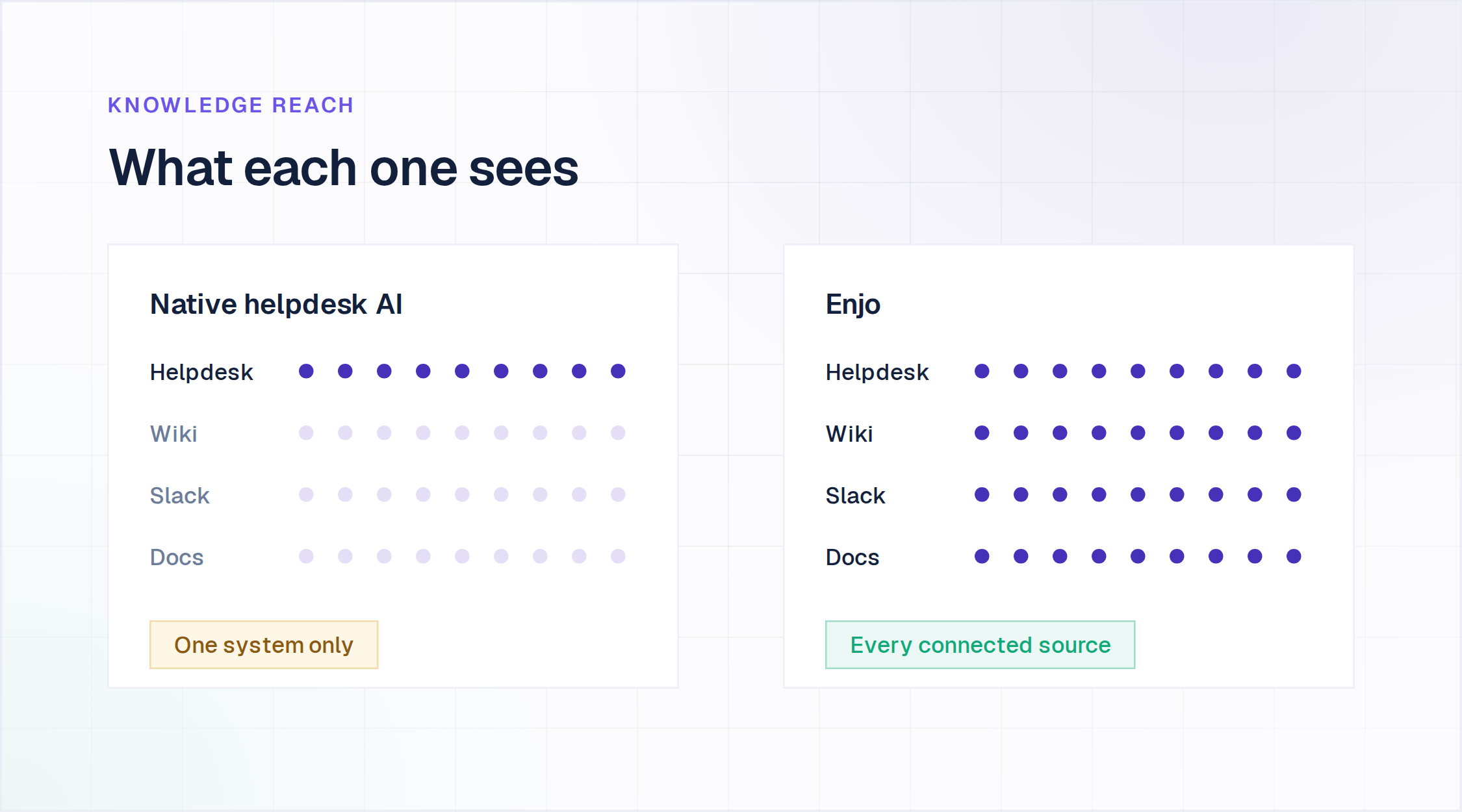Click the first faded dot in the Native Wiki row
1462x812 pixels.
pyautogui.click(x=306, y=433)
